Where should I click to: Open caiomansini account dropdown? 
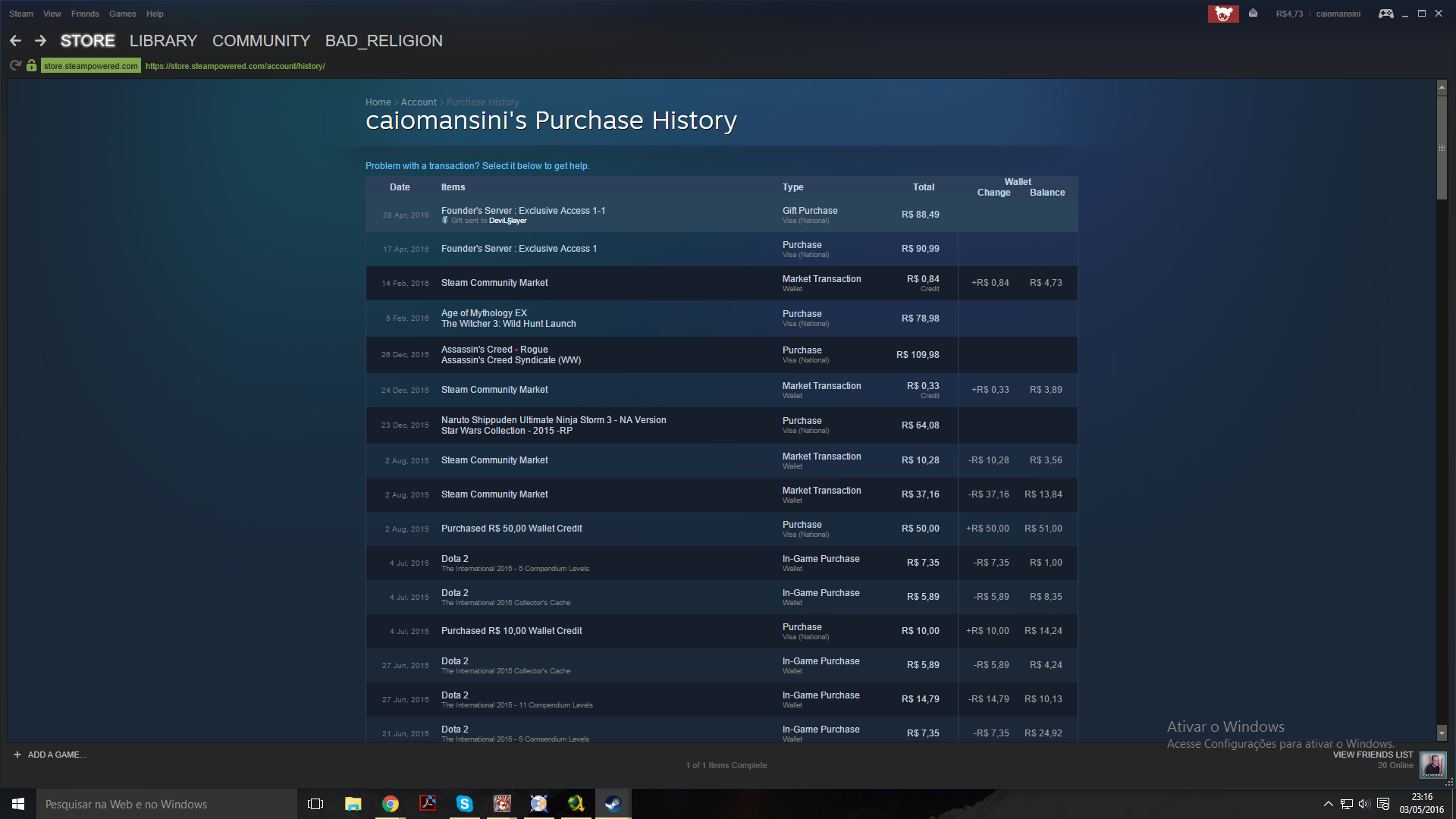(1338, 14)
